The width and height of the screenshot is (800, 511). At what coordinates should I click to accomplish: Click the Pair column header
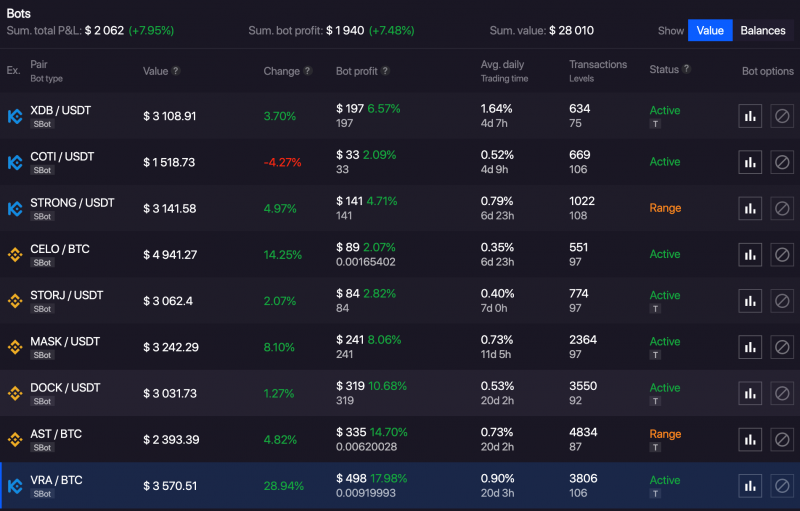point(39,64)
